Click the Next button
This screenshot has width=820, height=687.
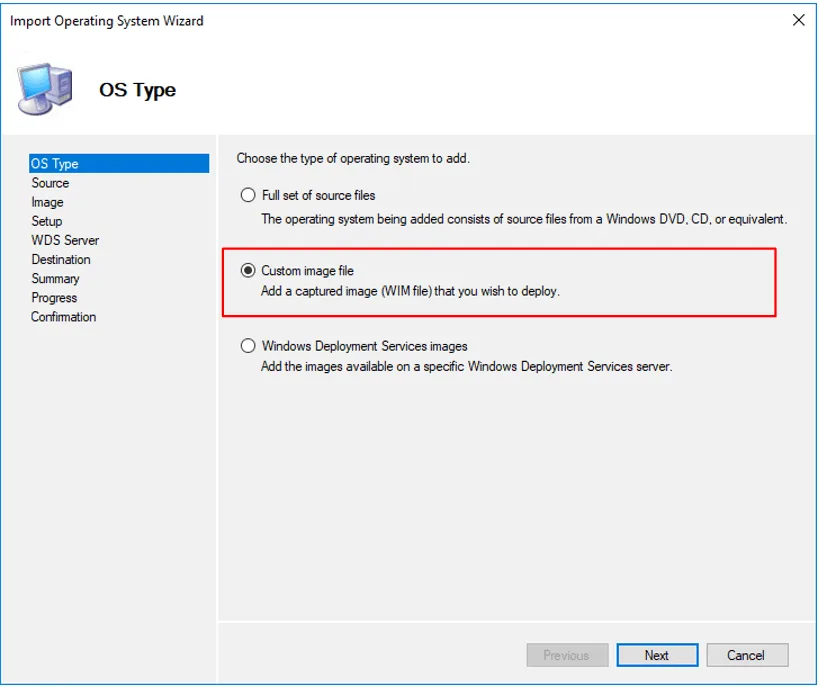pos(657,655)
